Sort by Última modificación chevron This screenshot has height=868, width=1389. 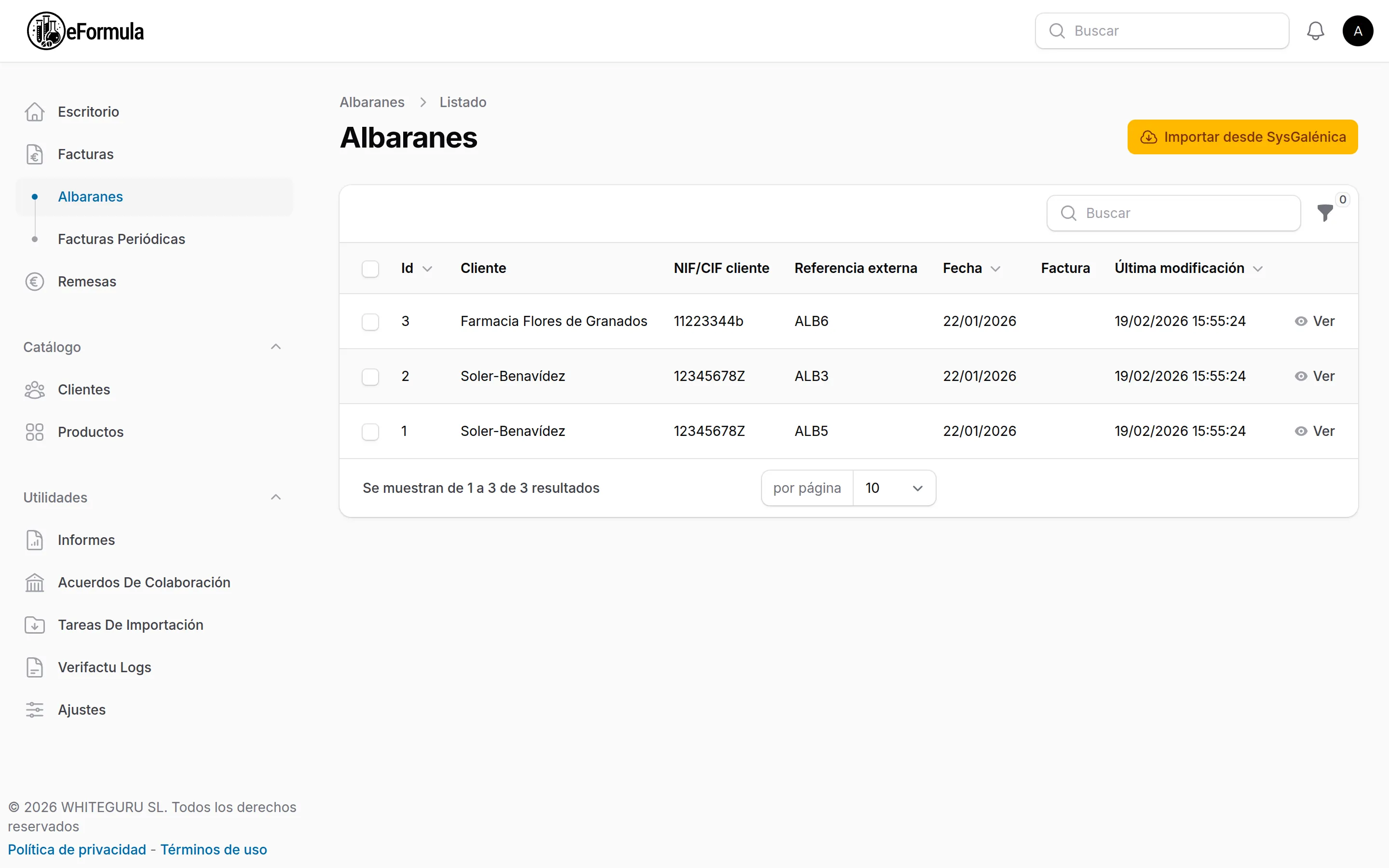[x=1257, y=269]
